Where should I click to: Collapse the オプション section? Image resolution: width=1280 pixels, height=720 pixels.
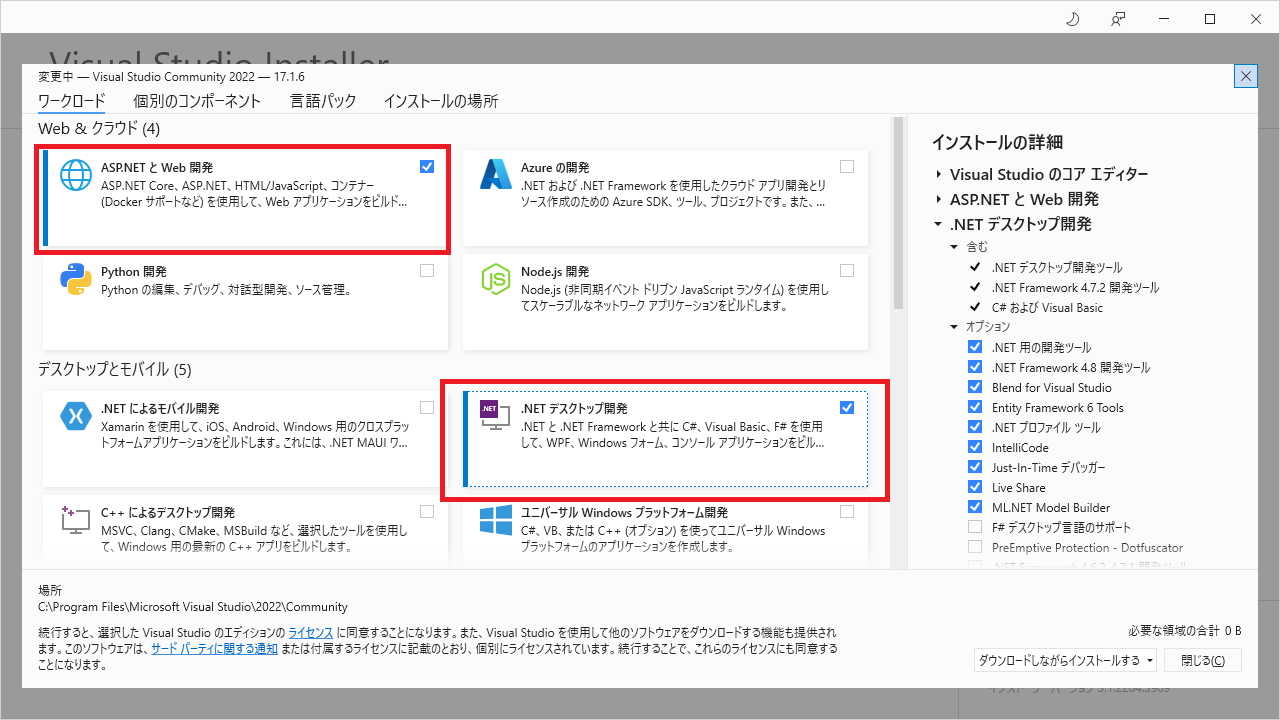(x=954, y=326)
